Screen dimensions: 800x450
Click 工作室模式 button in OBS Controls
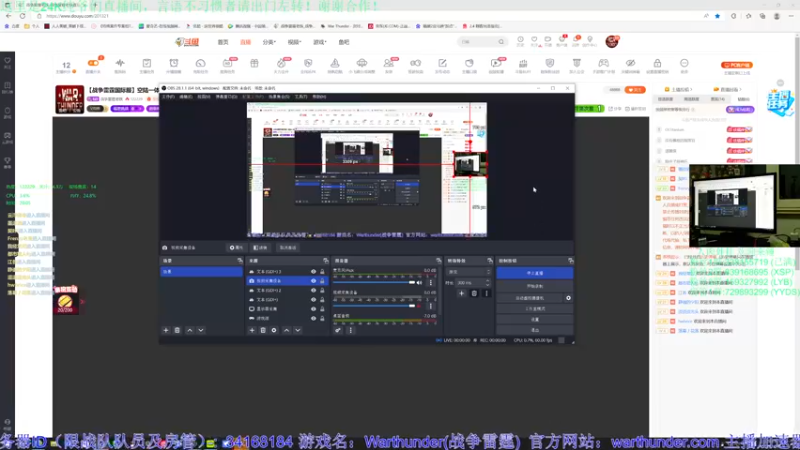(535, 309)
